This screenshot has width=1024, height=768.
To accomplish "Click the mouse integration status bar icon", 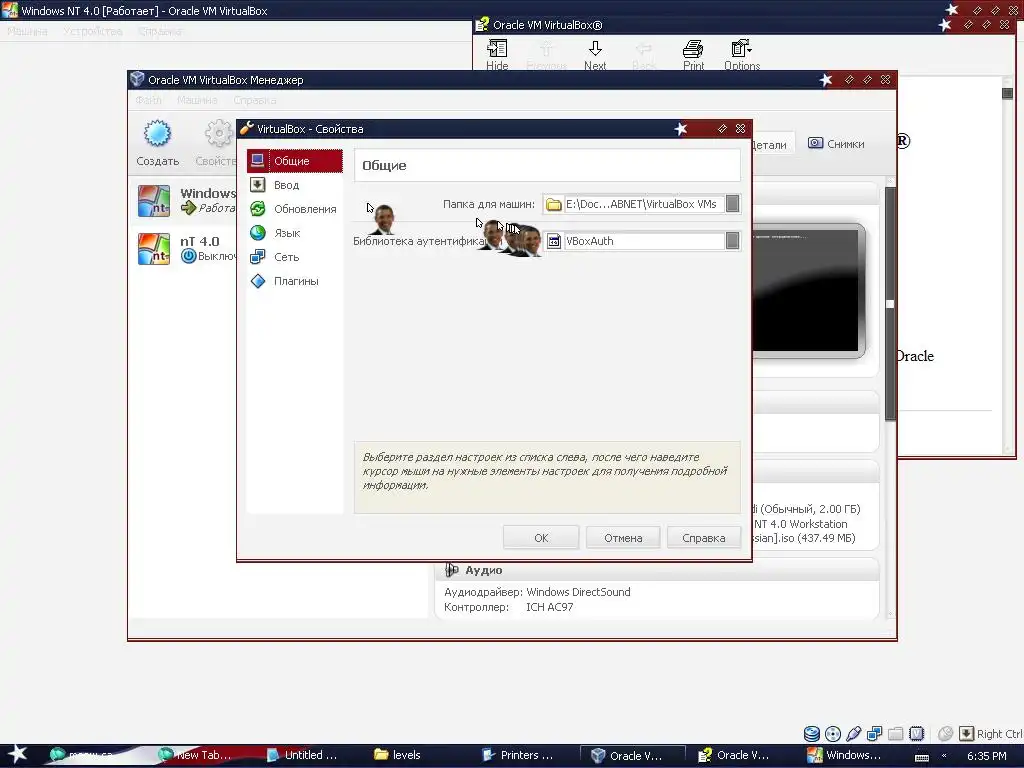I will (x=945, y=733).
